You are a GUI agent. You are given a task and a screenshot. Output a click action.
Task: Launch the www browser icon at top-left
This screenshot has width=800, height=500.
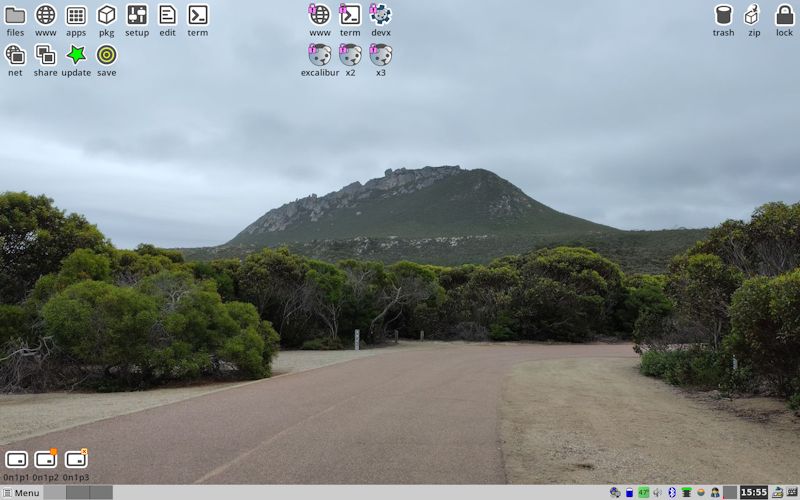click(45, 20)
